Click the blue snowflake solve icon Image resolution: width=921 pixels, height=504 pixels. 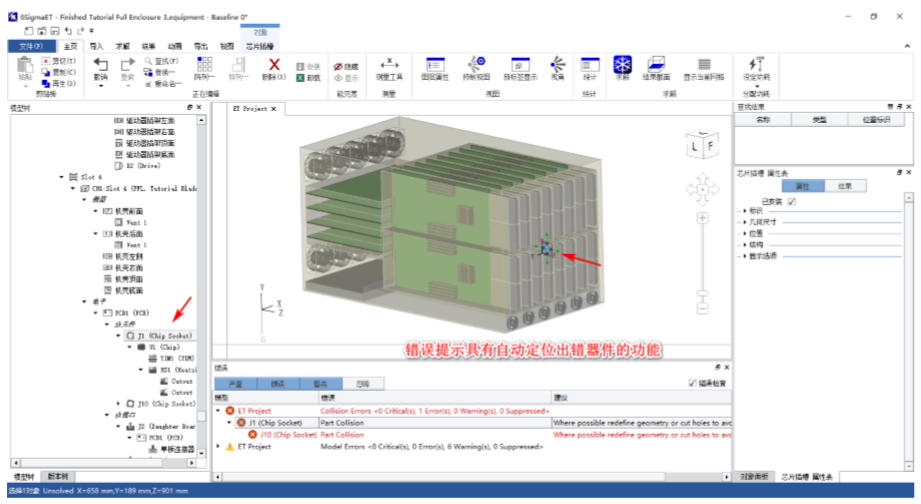(622, 65)
